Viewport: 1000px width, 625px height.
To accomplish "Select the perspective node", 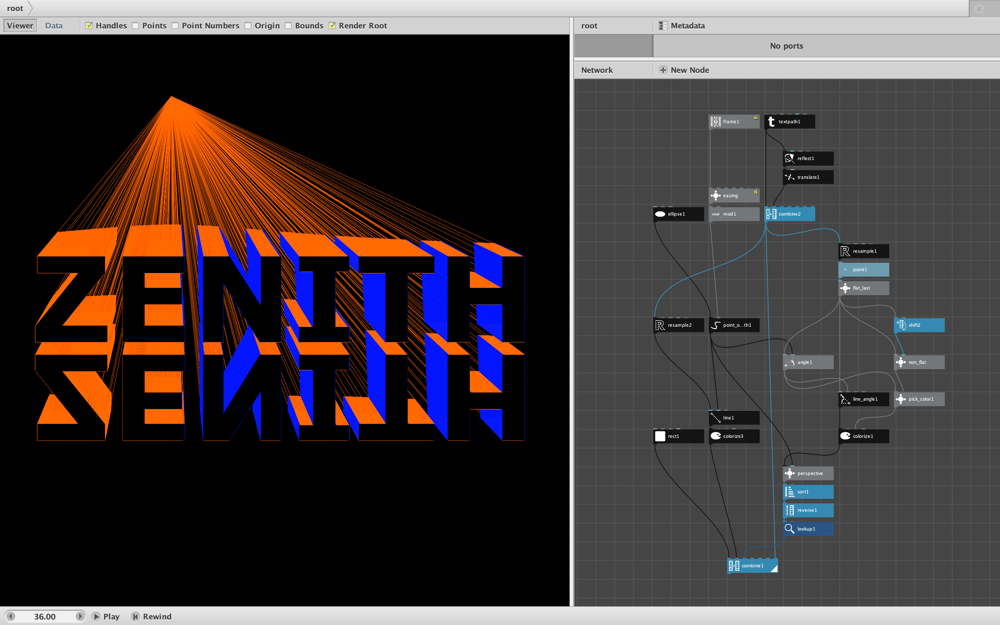I will tap(808, 473).
